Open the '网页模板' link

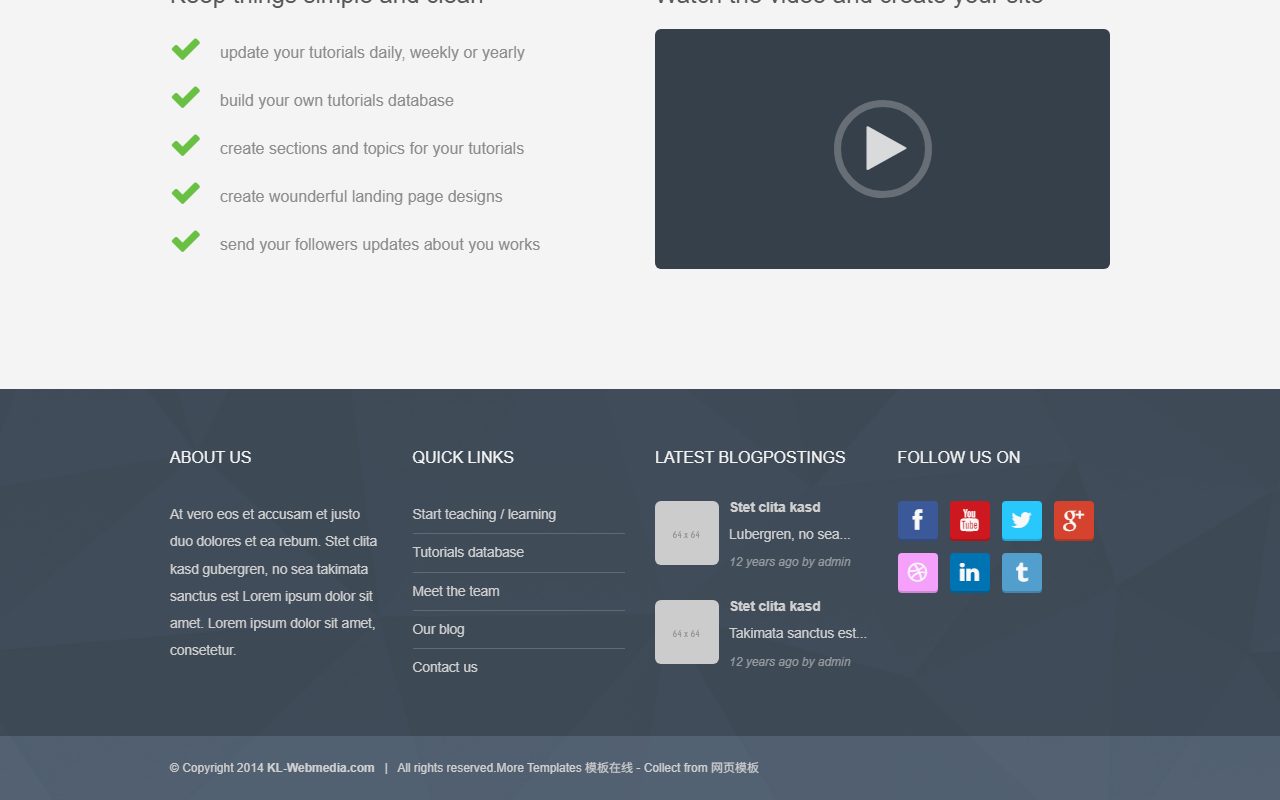coord(735,768)
